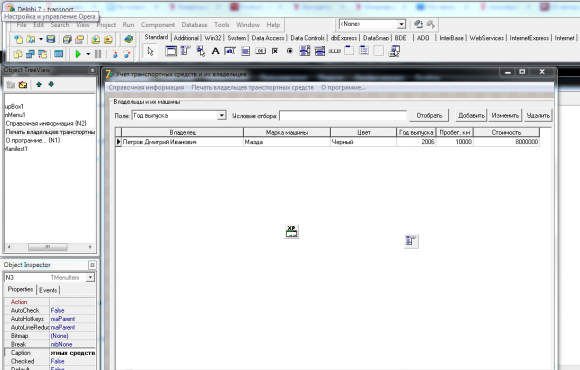
Task: Switch to the Data Access palette tab
Action: tap(268, 38)
